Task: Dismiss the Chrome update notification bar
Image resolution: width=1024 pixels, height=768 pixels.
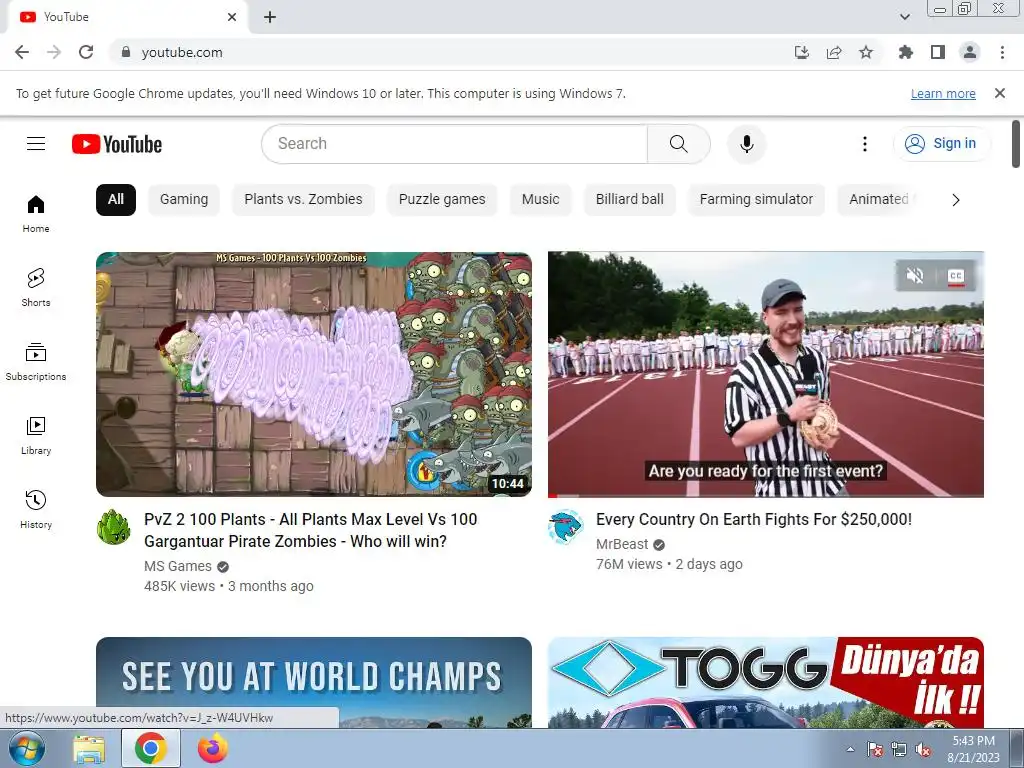Action: (1000, 93)
